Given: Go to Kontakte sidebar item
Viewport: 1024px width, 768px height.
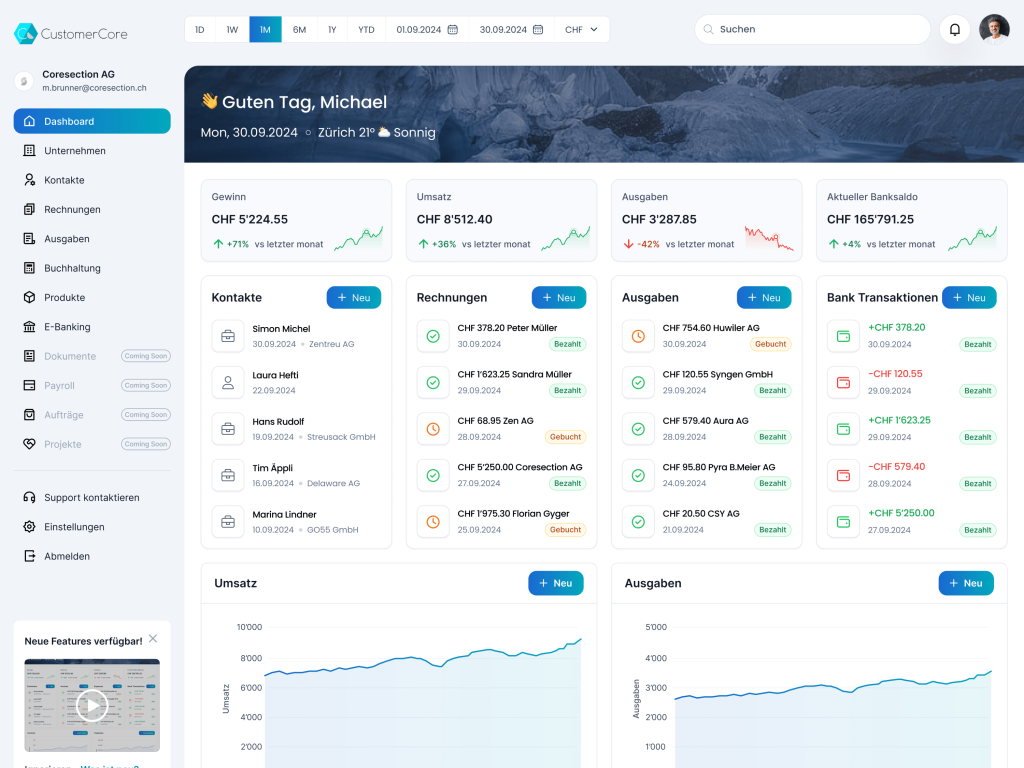Looking at the screenshot, I should click(x=92, y=180).
